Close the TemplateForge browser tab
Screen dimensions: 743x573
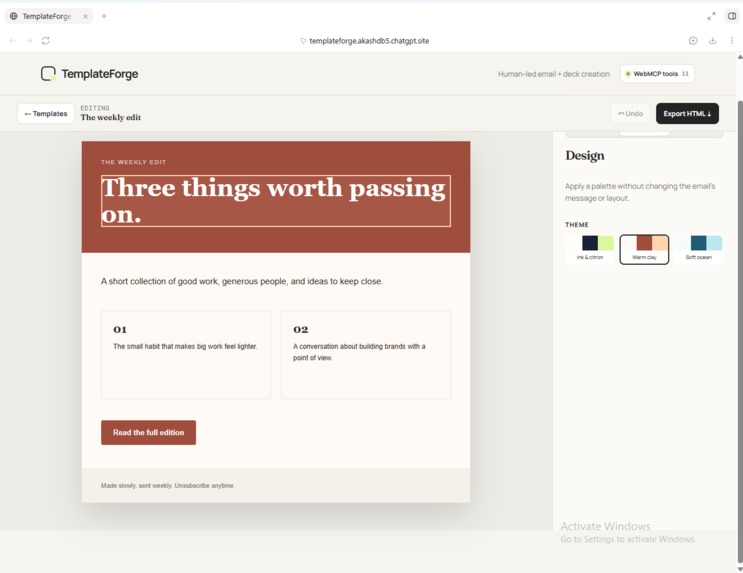pos(85,16)
